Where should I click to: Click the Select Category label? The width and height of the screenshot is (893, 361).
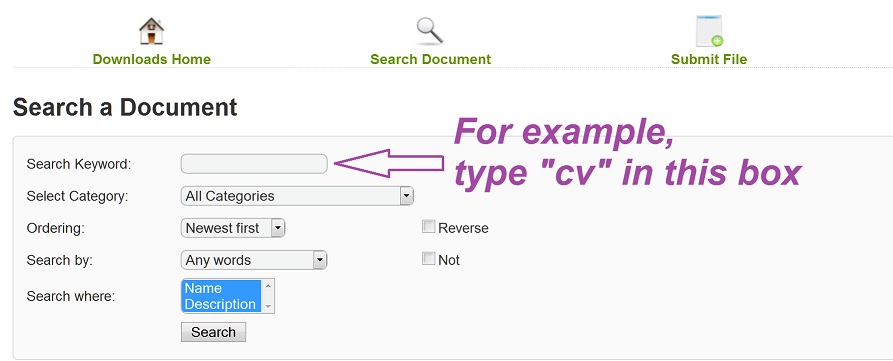(77, 196)
